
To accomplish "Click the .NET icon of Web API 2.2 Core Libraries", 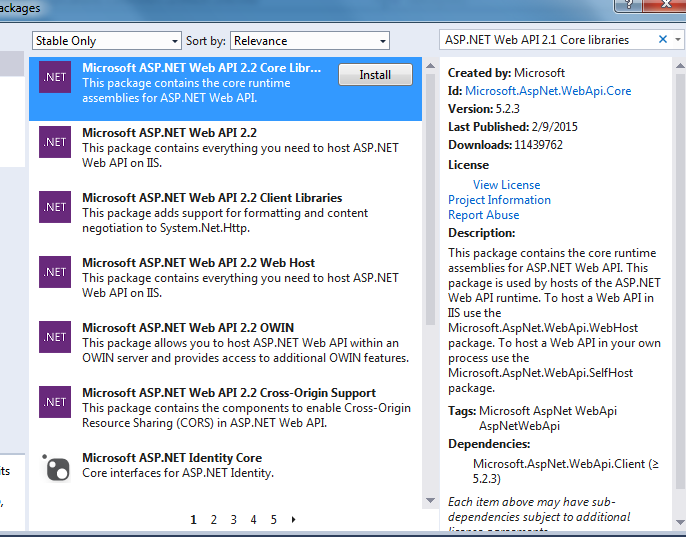I will pos(54,77).
